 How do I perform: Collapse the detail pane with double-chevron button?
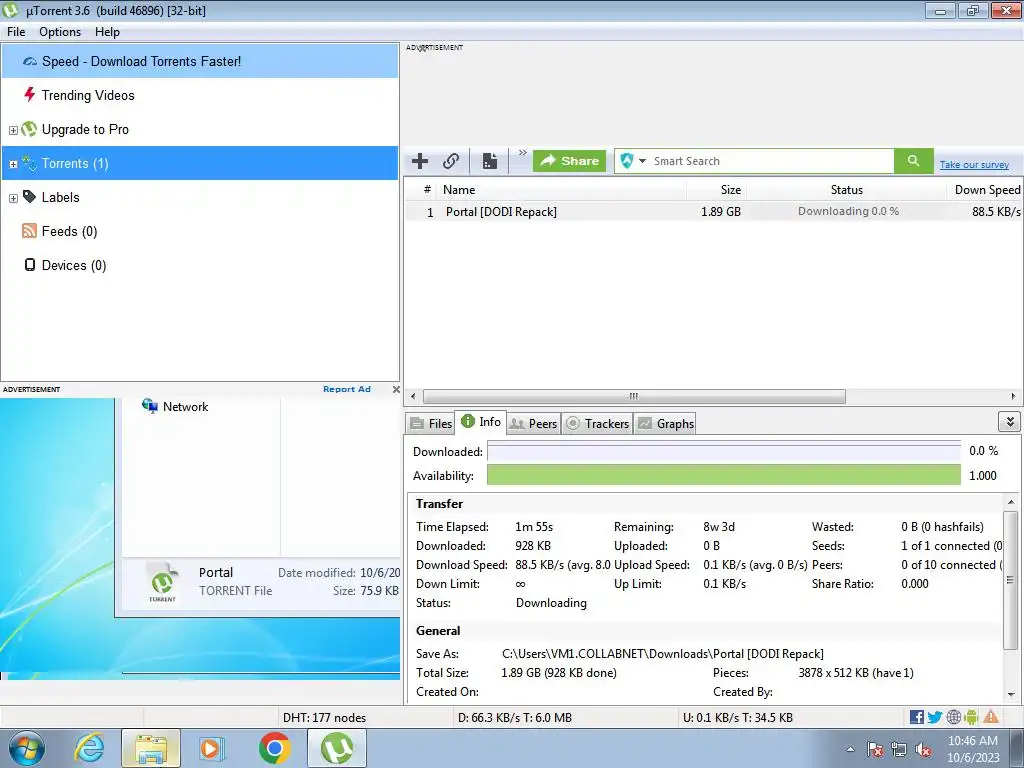[x=1010, y=422]
